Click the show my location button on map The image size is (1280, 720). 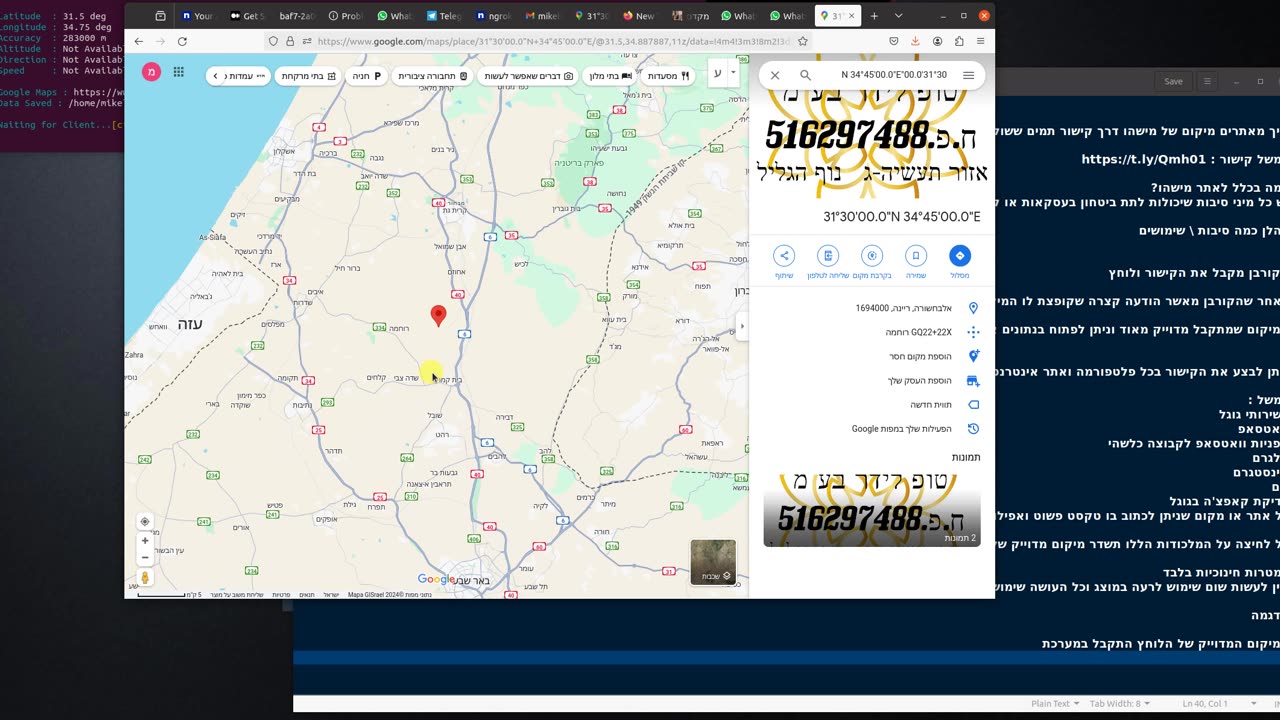coord(145,522)
